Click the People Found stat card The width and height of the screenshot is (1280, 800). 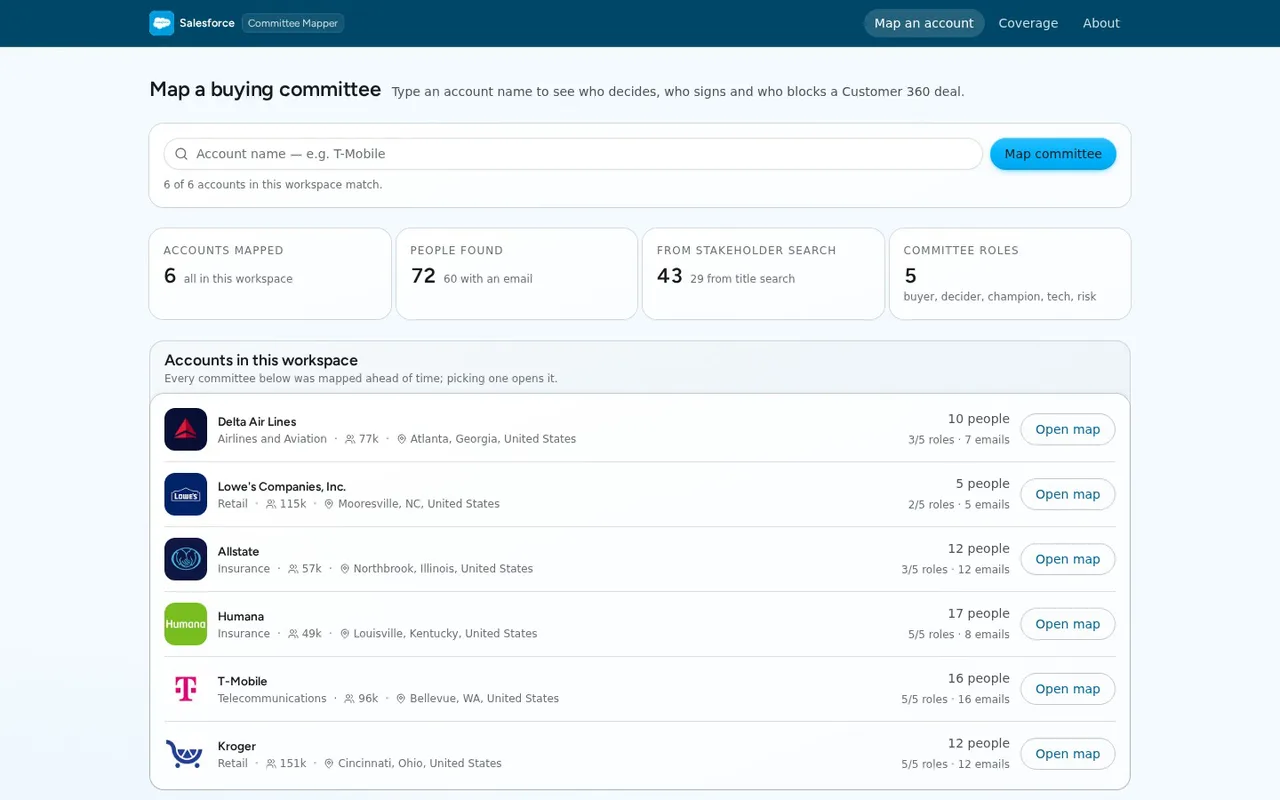[517, 274]
